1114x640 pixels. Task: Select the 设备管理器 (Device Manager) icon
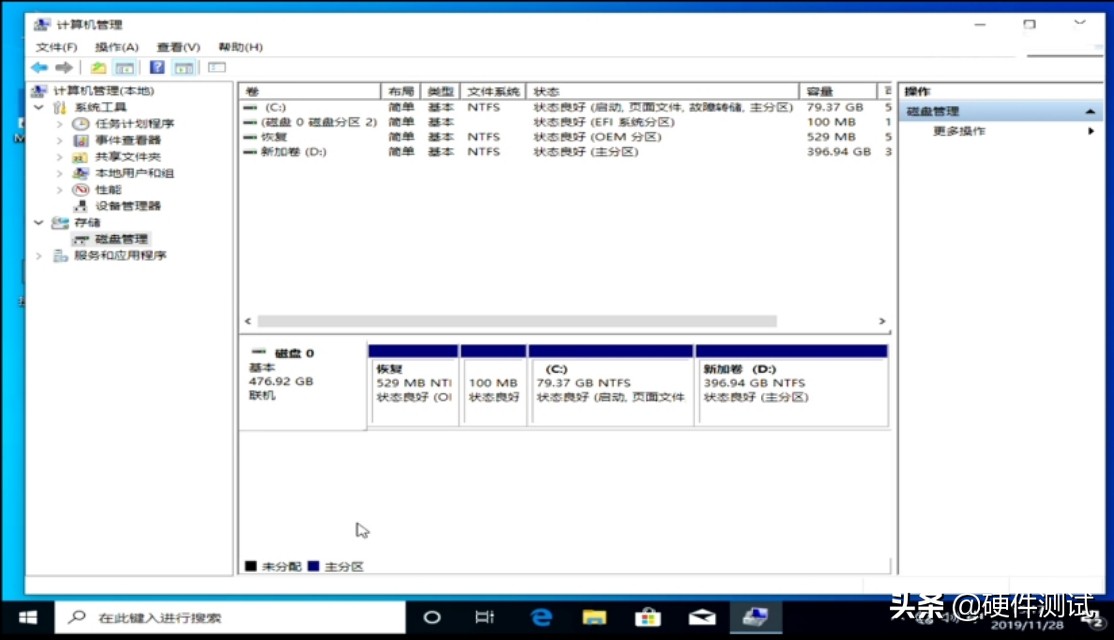click(x=81, y=206)
